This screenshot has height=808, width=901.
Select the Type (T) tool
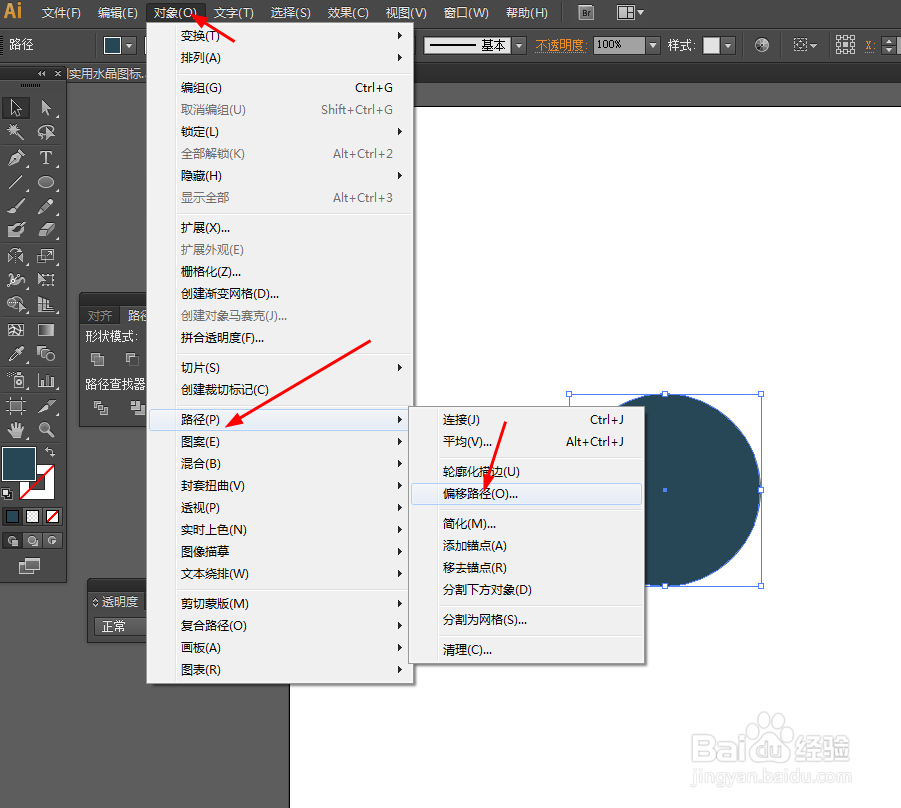pos(46,157)
